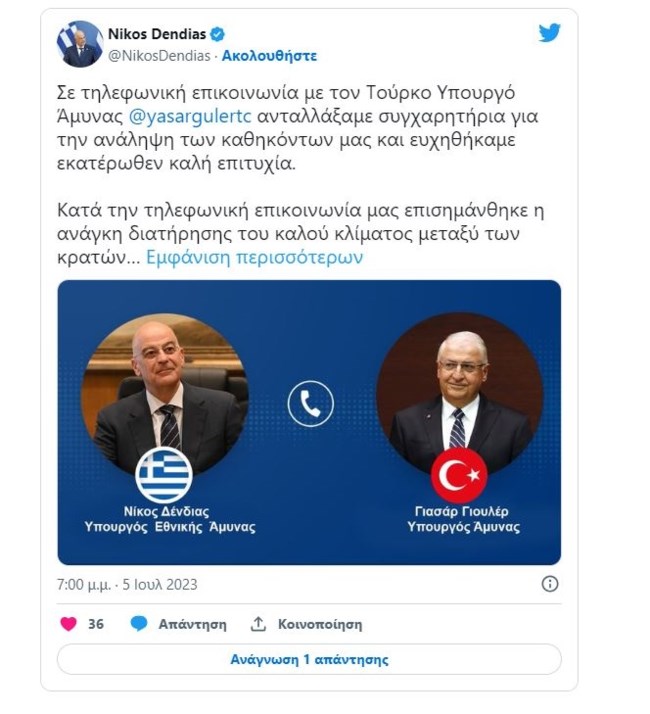Open the attached phone call image
The image size is (650, 714).
(x=309, y=423)
